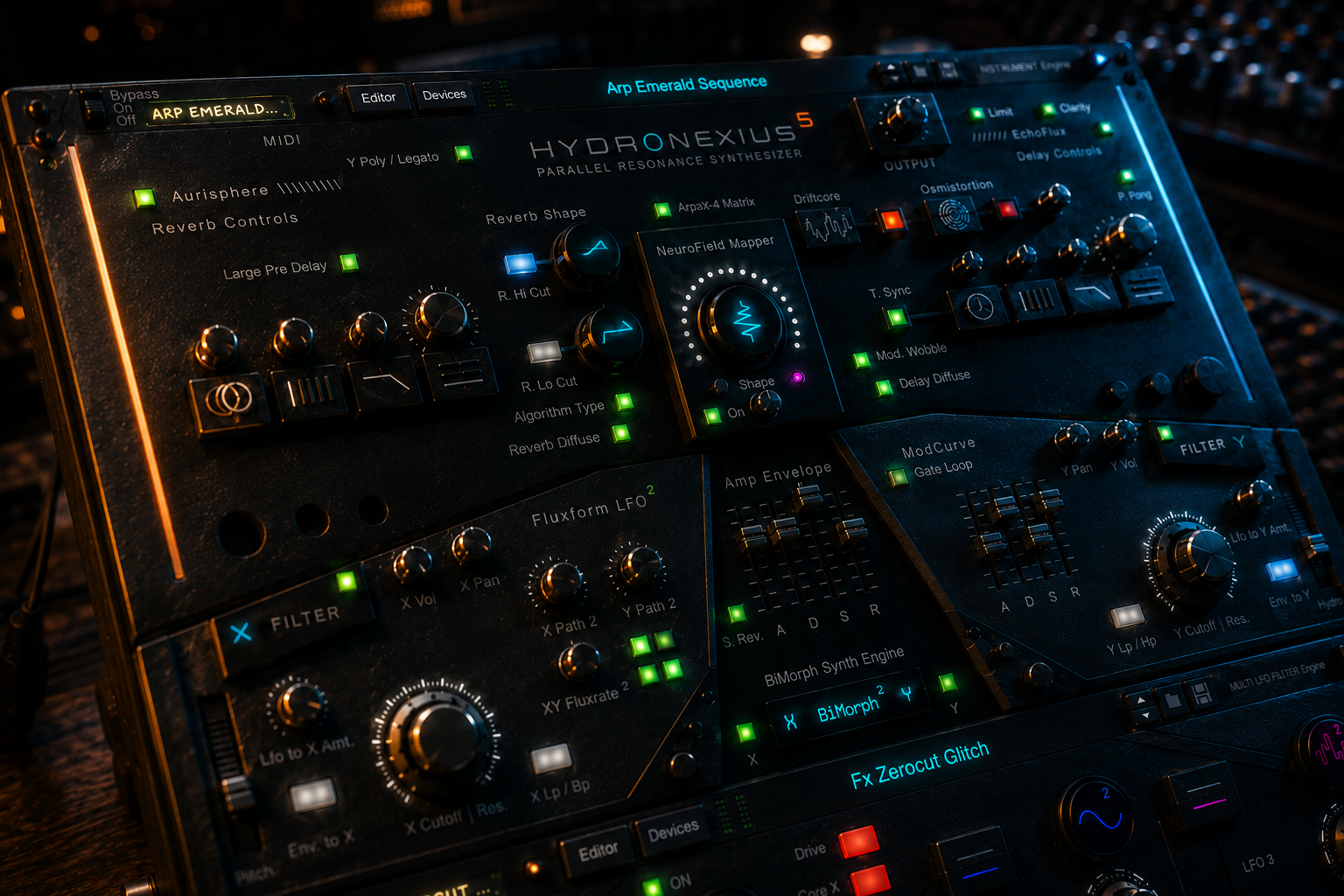Open the Editor tab on the HydroNexius panel
The image size is (1344, 896).
pos(378,97)
